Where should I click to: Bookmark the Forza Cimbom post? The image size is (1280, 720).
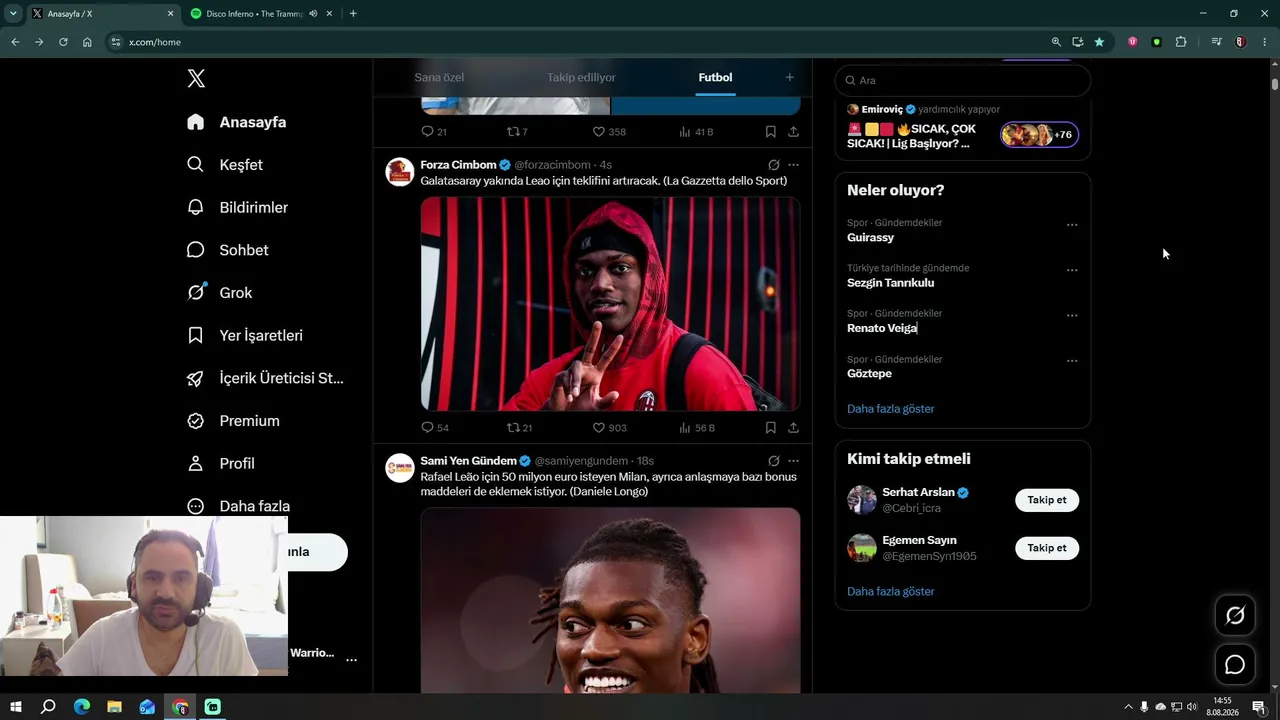(771, 427)
